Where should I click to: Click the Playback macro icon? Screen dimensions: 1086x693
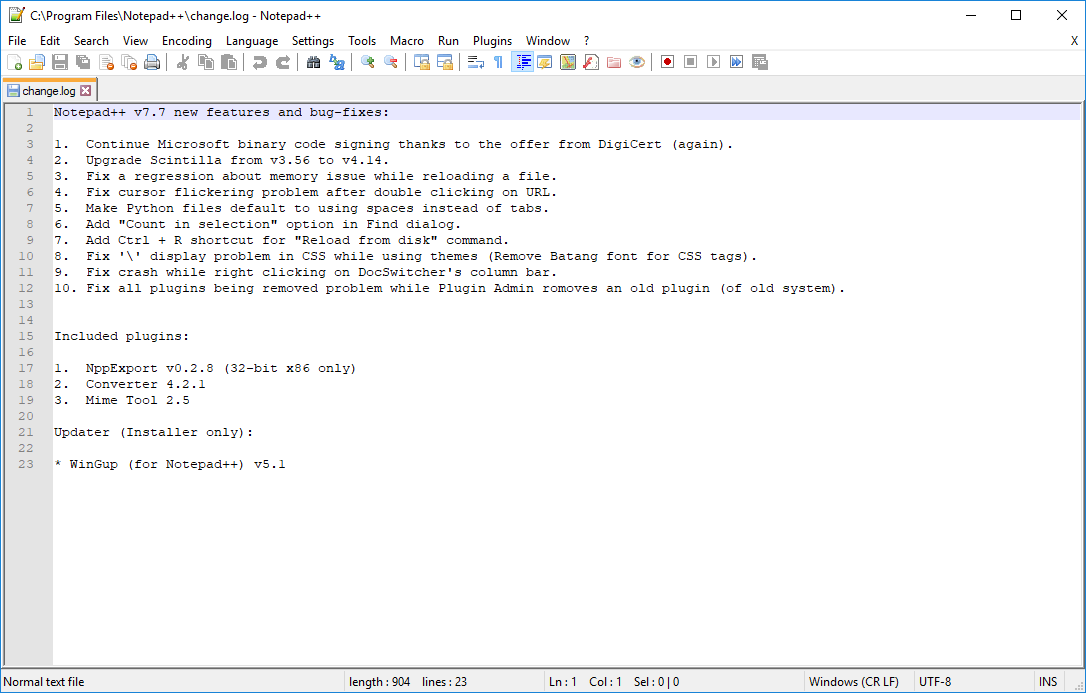[x=713, y=62]
